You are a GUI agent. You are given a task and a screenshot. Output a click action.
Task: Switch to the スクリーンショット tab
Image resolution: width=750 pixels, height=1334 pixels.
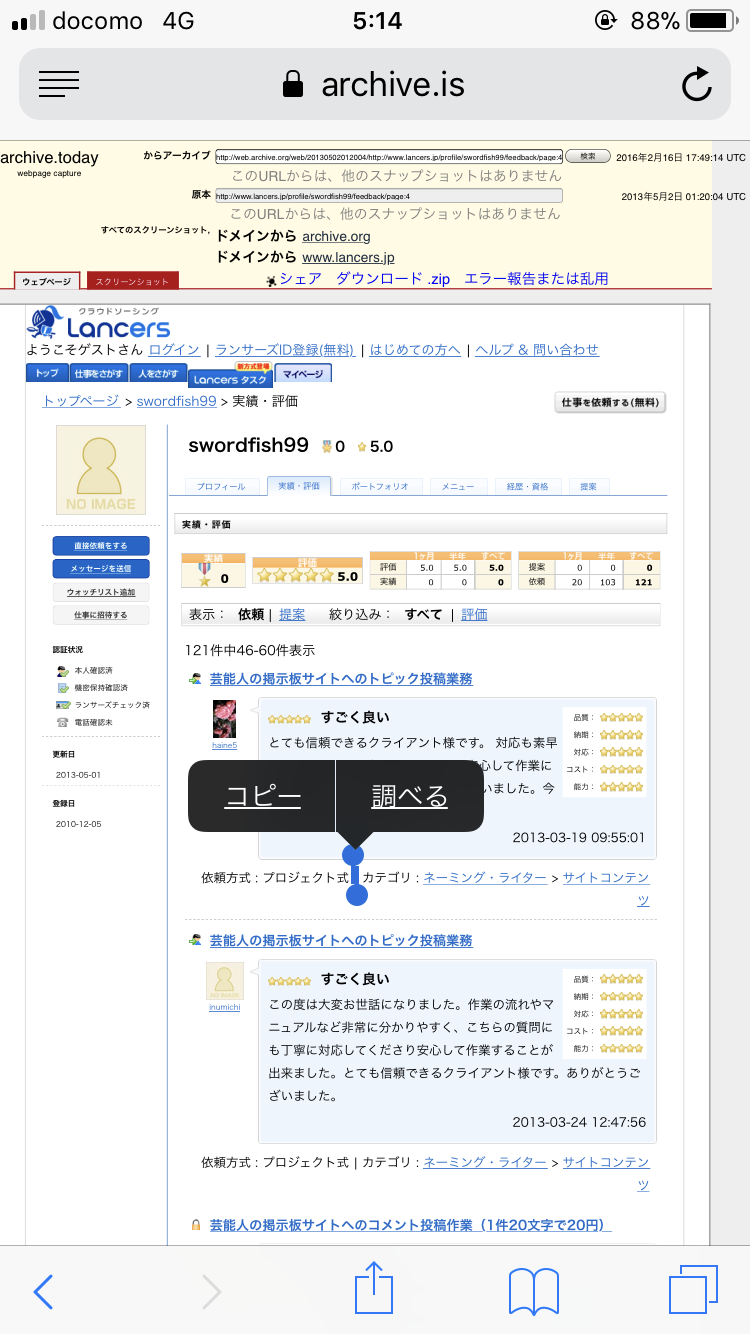tap(133, 281)
